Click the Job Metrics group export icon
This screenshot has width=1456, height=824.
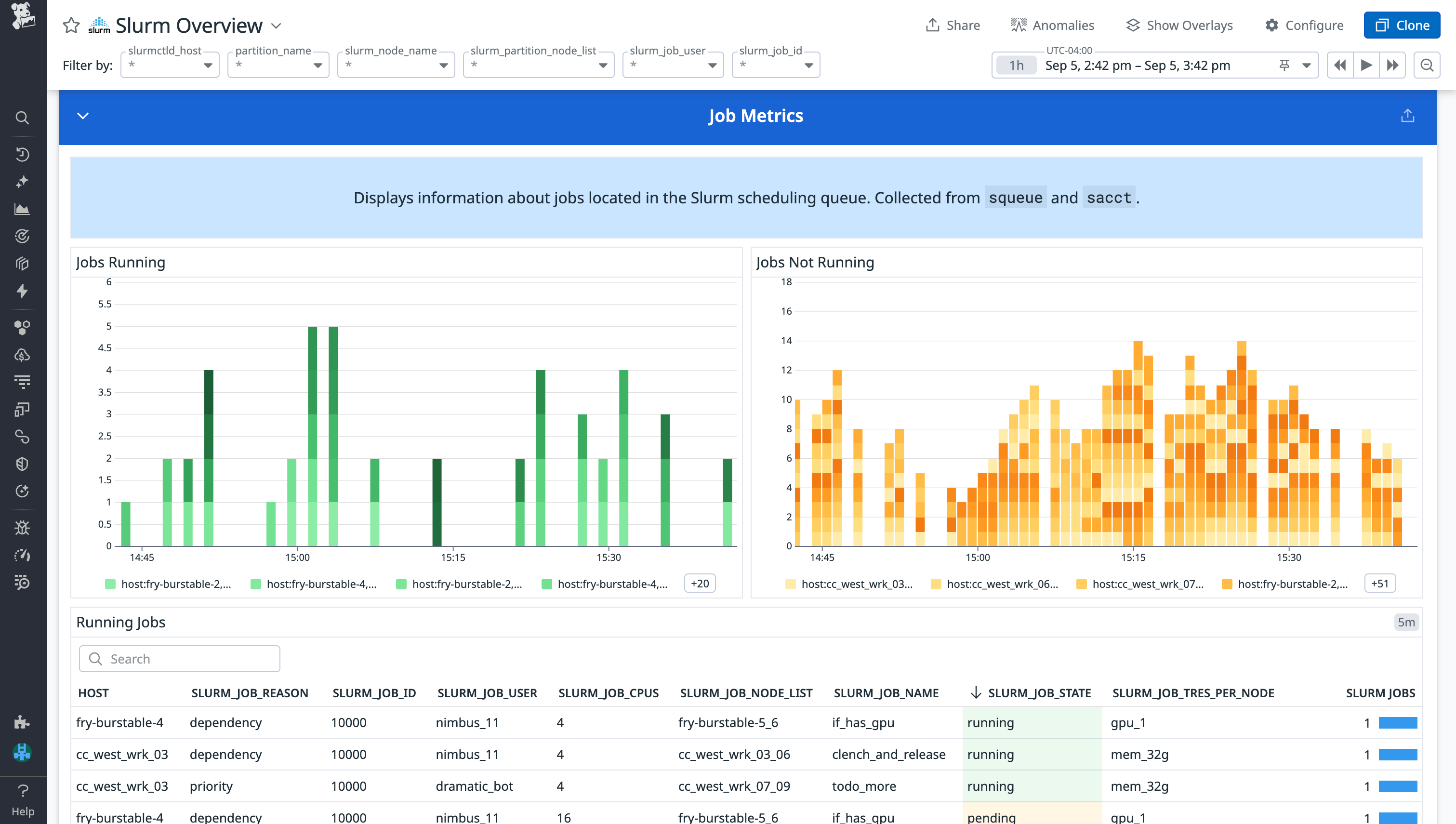coord(1407,116)
